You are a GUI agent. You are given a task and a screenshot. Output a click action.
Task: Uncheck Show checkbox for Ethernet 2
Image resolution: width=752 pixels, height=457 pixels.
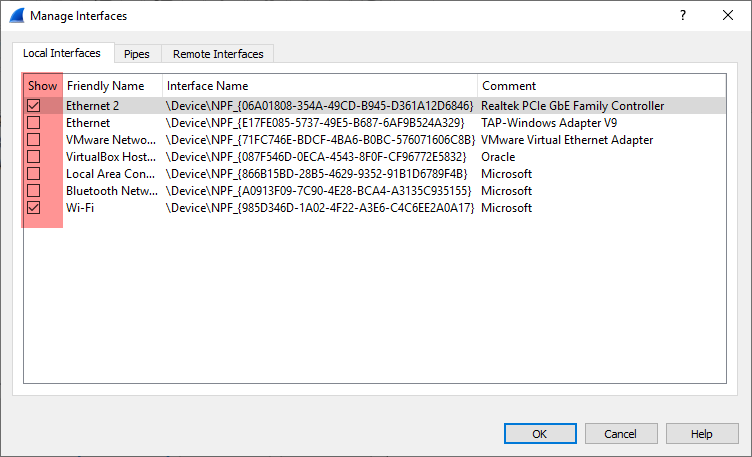34,105
